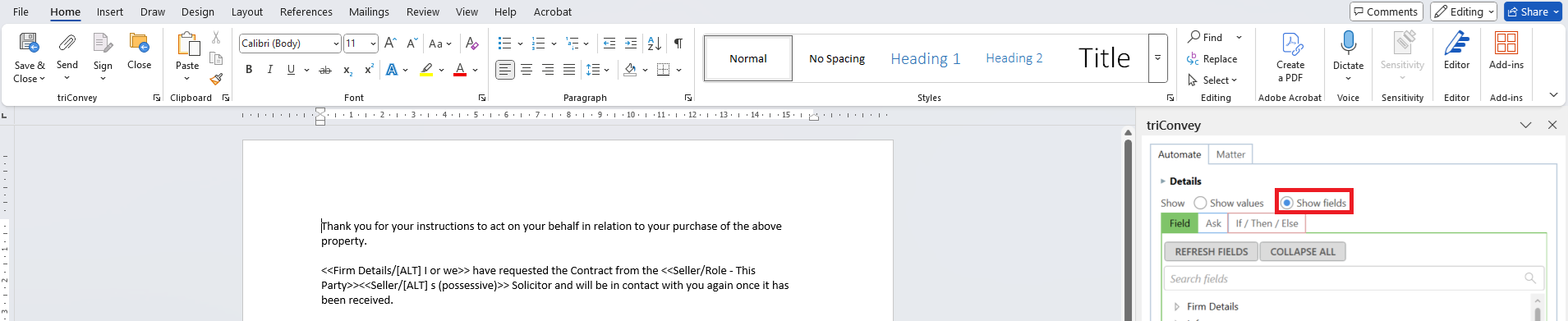Click the Copy icon
The image size is (1568, 321).
click(x=216, y=58)
